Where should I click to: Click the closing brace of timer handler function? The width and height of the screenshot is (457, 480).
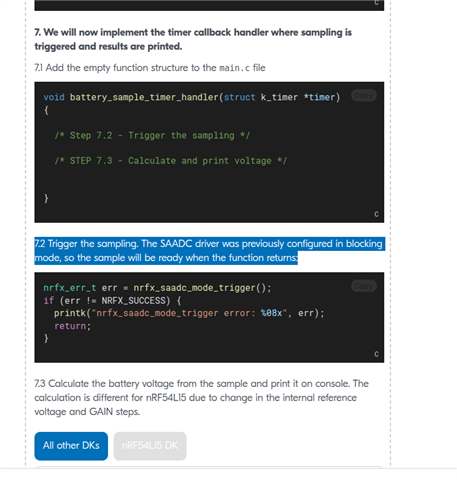pyautogui.click(x=46, y=198)
